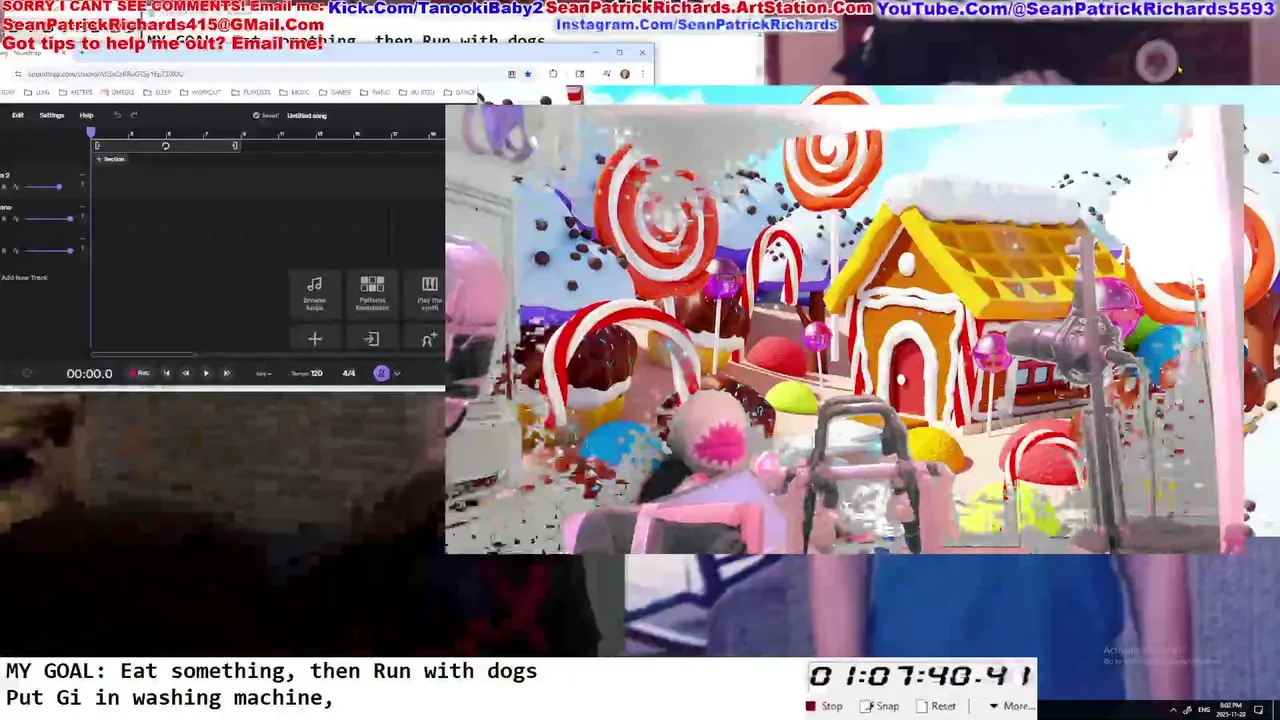Open the Key dropdown
This screenshot has height=720, width=1280.
(x=263, y=374)
